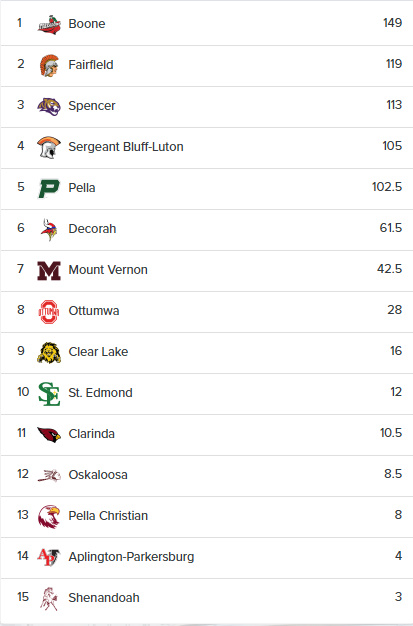Select the Mount Vernon team name
This screenshot has height=626, width=413.
coord(108,269)
